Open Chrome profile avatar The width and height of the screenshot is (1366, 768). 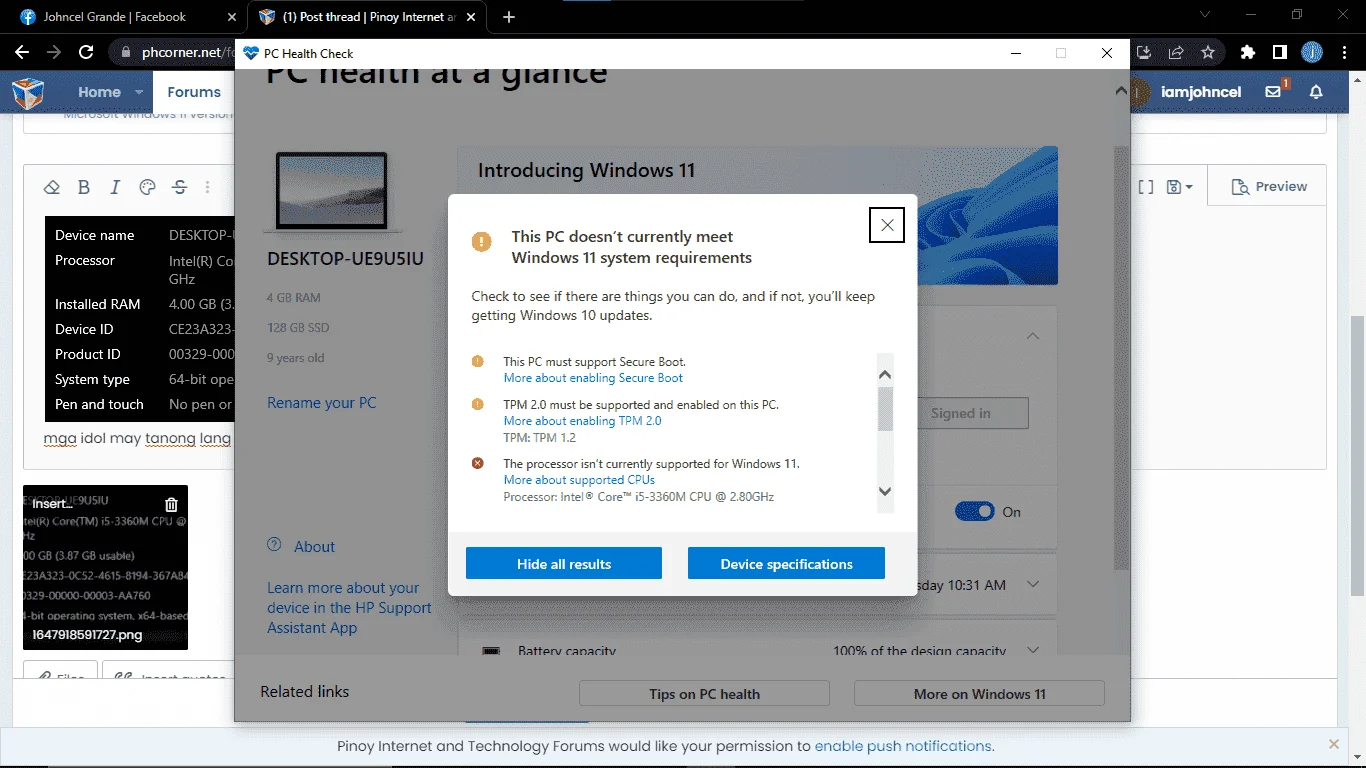coord(1312,52)
